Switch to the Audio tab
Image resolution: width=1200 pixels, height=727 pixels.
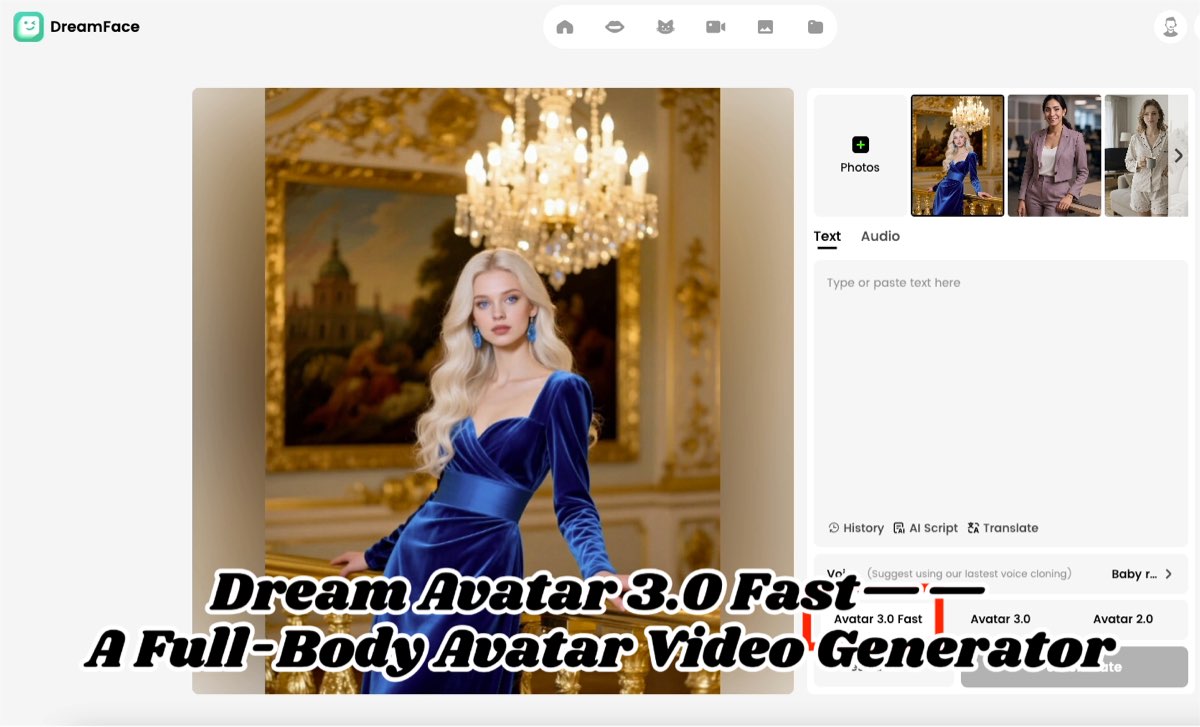[x=880, y=236]
